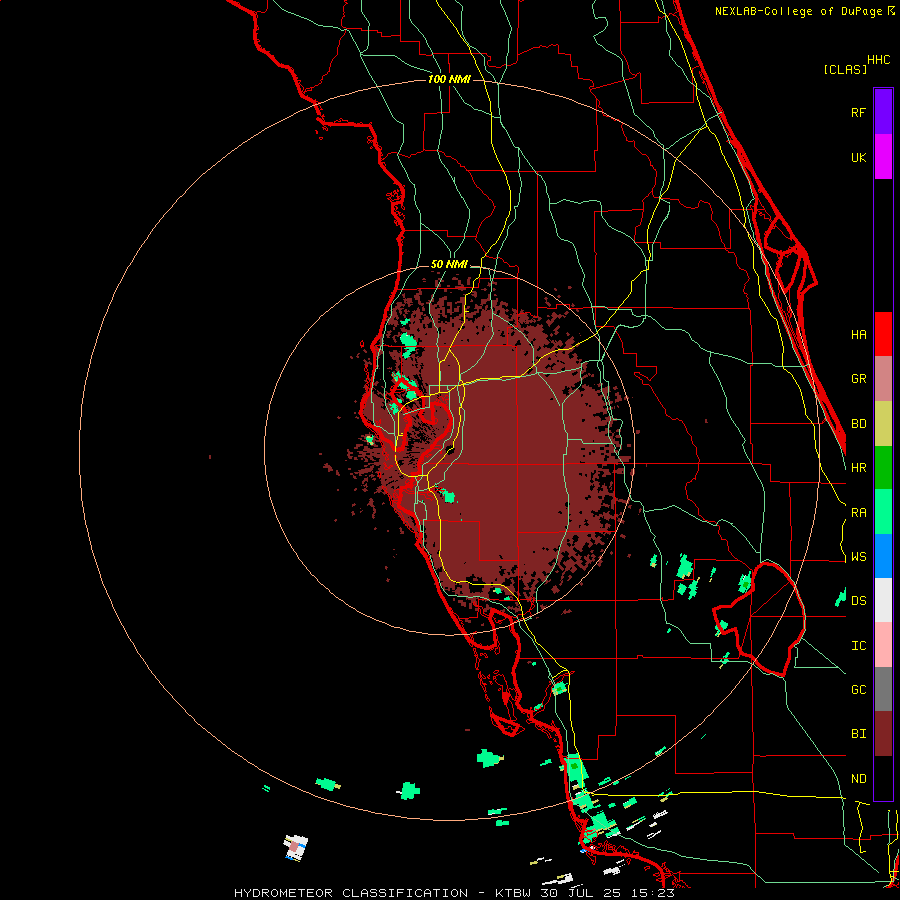The image size is (900, 900).
Task: Click the NEXLAB-College of DuPage text
Action: (x=798, y=11)
